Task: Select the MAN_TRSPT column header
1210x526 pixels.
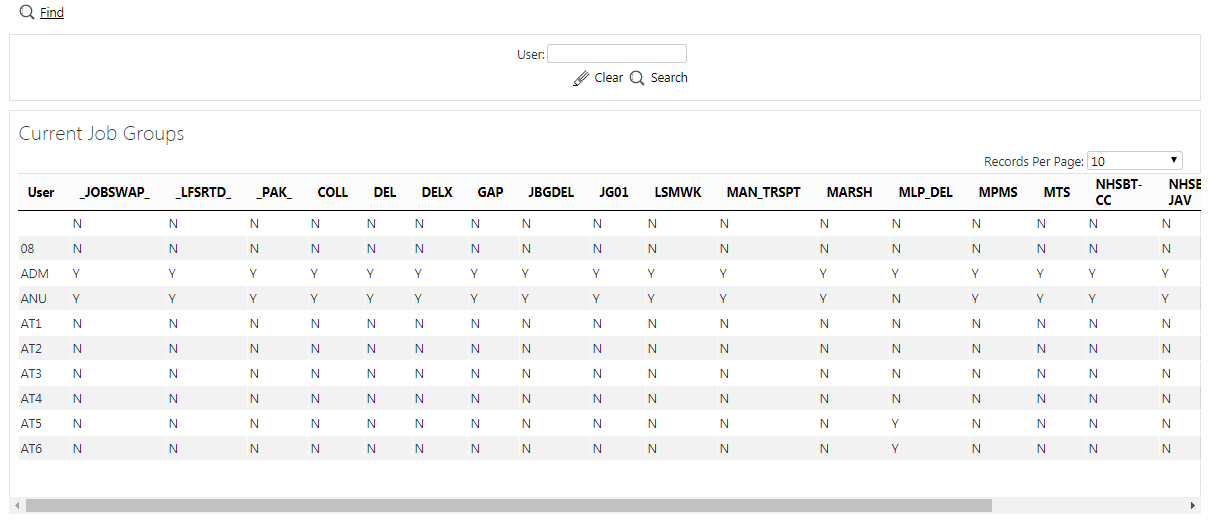Action: pos(764,192)
